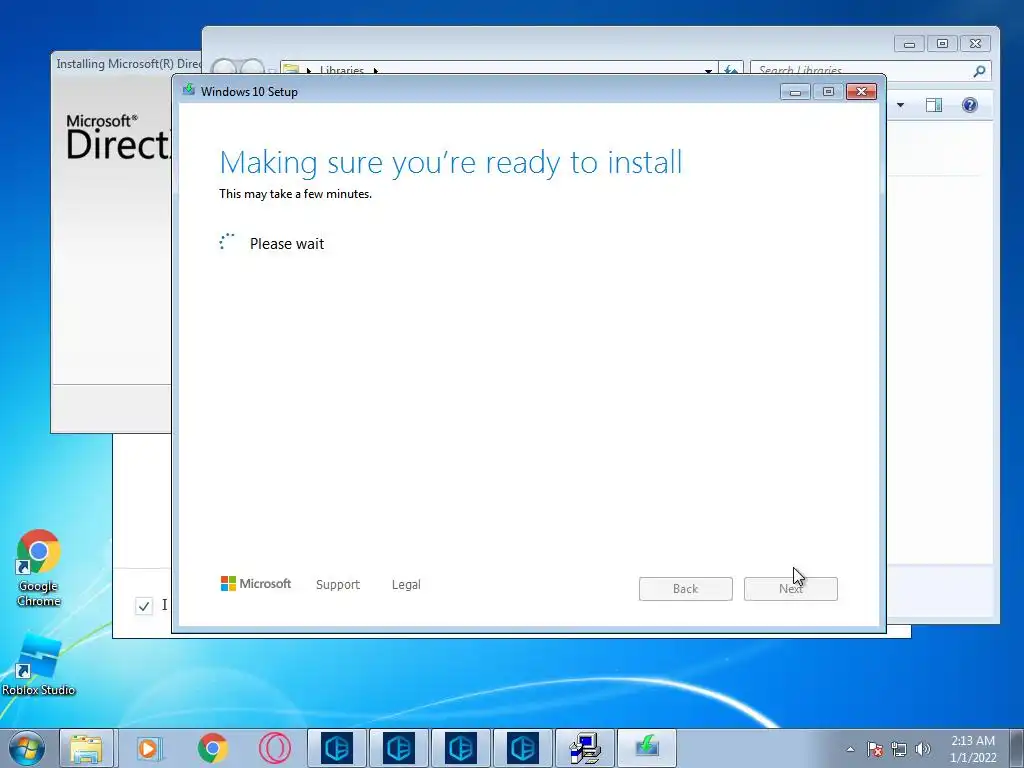1024x768 pixels.
Task: Open the Explorer help icon
Action: point(970,105)
